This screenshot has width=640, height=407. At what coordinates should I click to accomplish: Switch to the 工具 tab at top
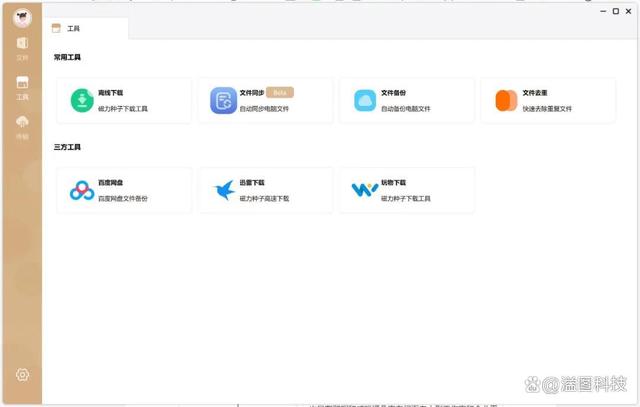pos(86,28)
